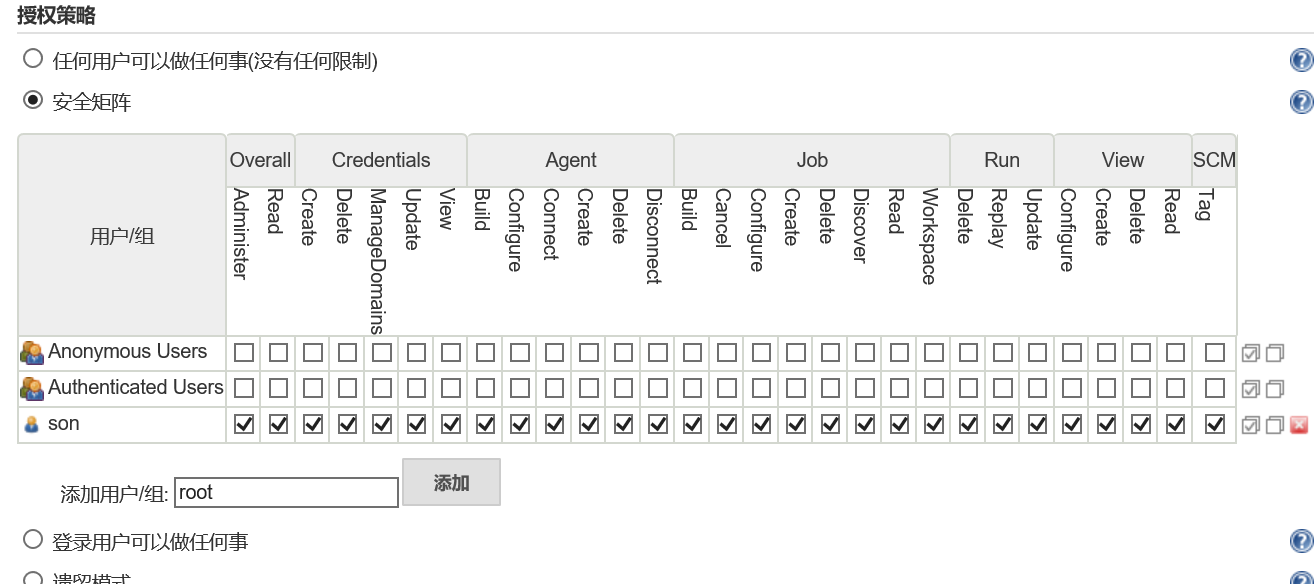This screenshot has width=1315, height=584.
Task: Enable SCM Tag for Authenticated Users
Action: (x=1215, y=388)
